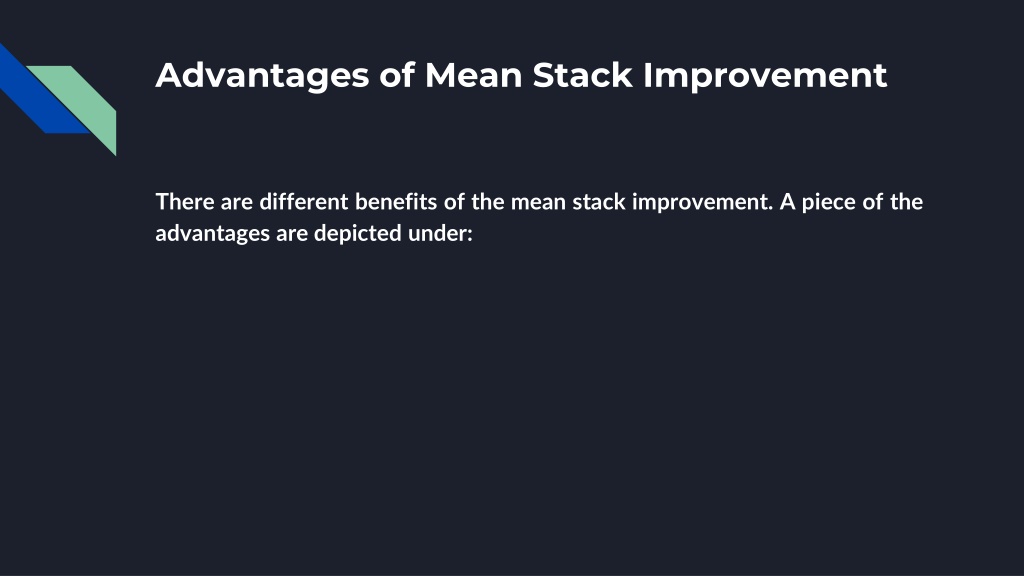Click the word 'benefits' in body text
Image resolution: width=1024 pixels, height=576 pixels.
click(x=396, y=201)
